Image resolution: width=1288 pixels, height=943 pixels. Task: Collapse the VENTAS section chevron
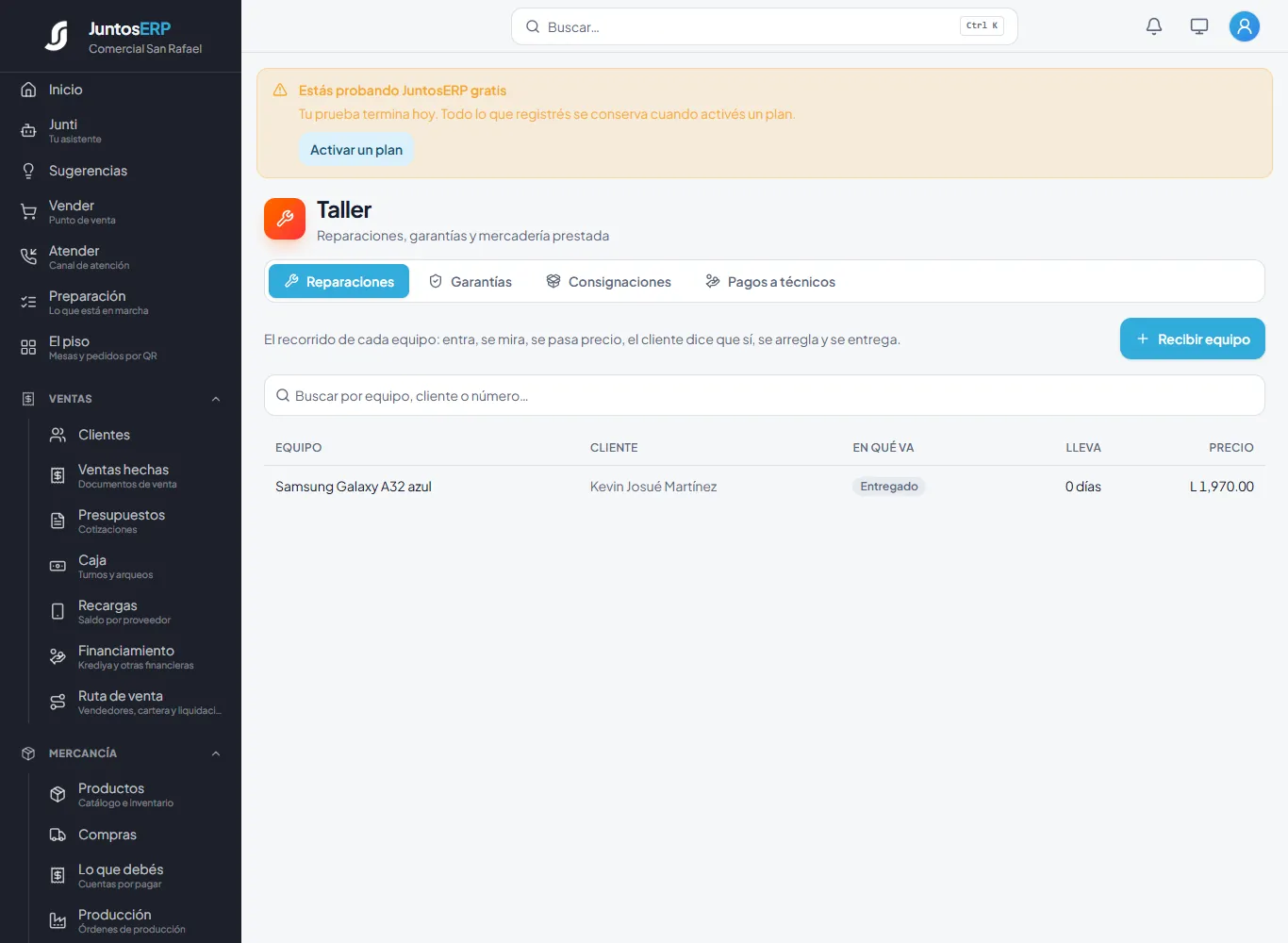pyautogui.click(x=216, y=399)
